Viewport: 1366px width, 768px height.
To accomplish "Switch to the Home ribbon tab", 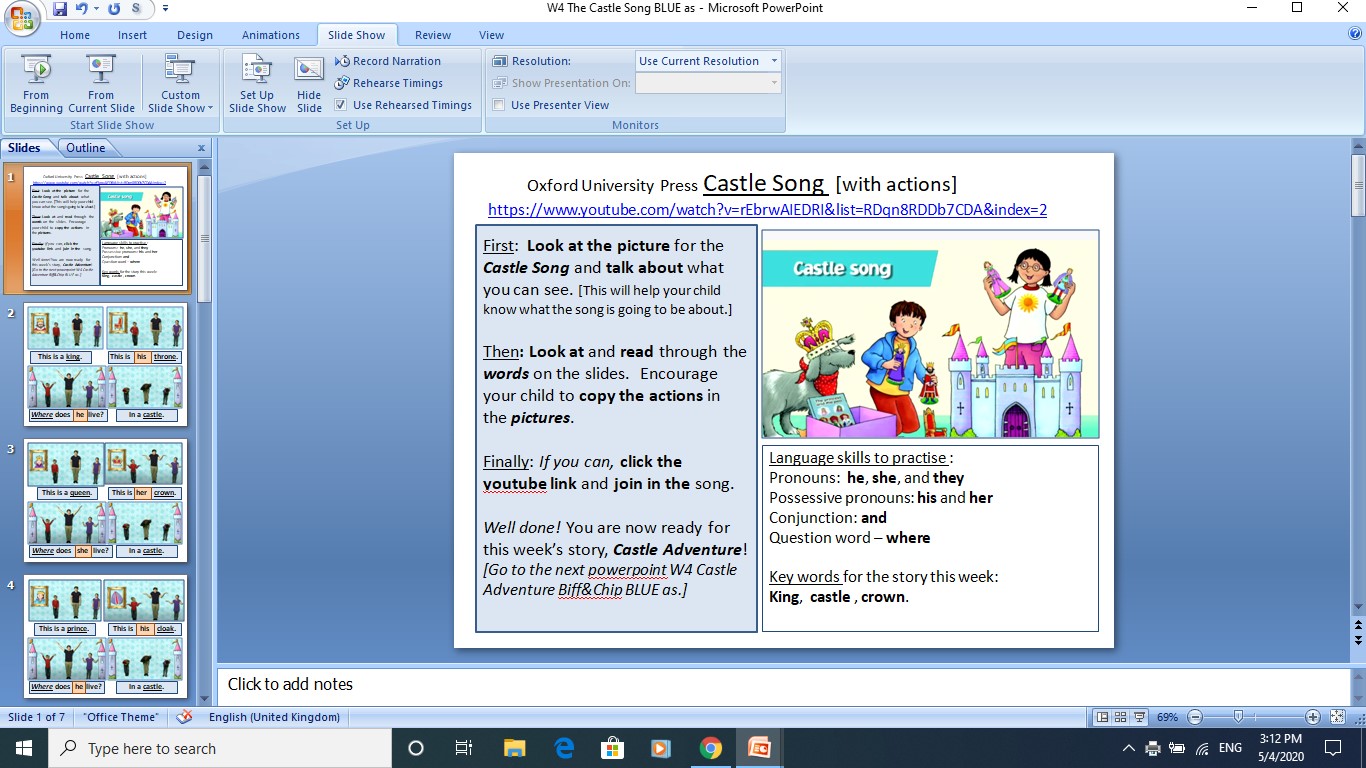I will (75, 35).
